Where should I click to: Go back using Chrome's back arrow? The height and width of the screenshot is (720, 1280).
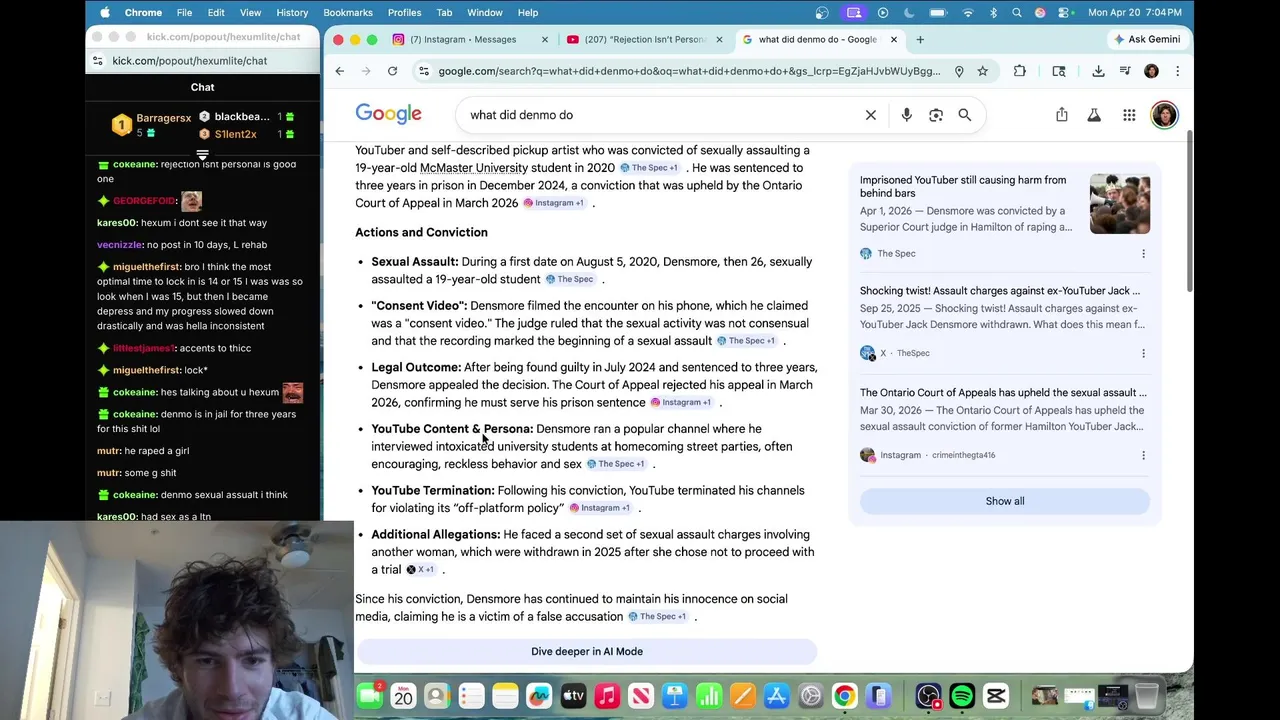340,71
